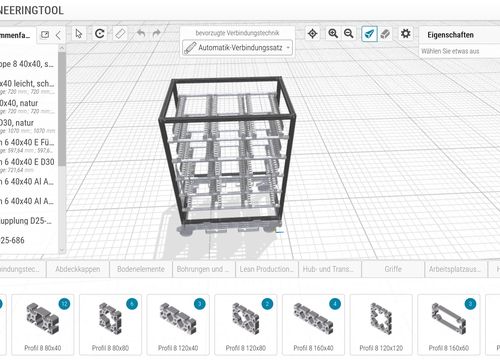Select the ruler measure tool

(x=120, y=34)
